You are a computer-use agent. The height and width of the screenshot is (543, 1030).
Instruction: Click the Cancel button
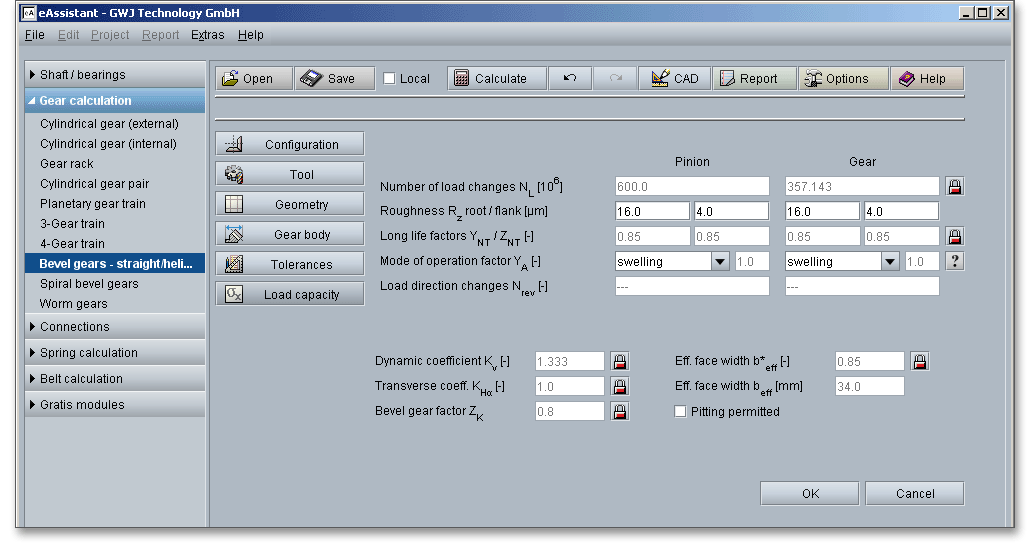pos(914,494)
